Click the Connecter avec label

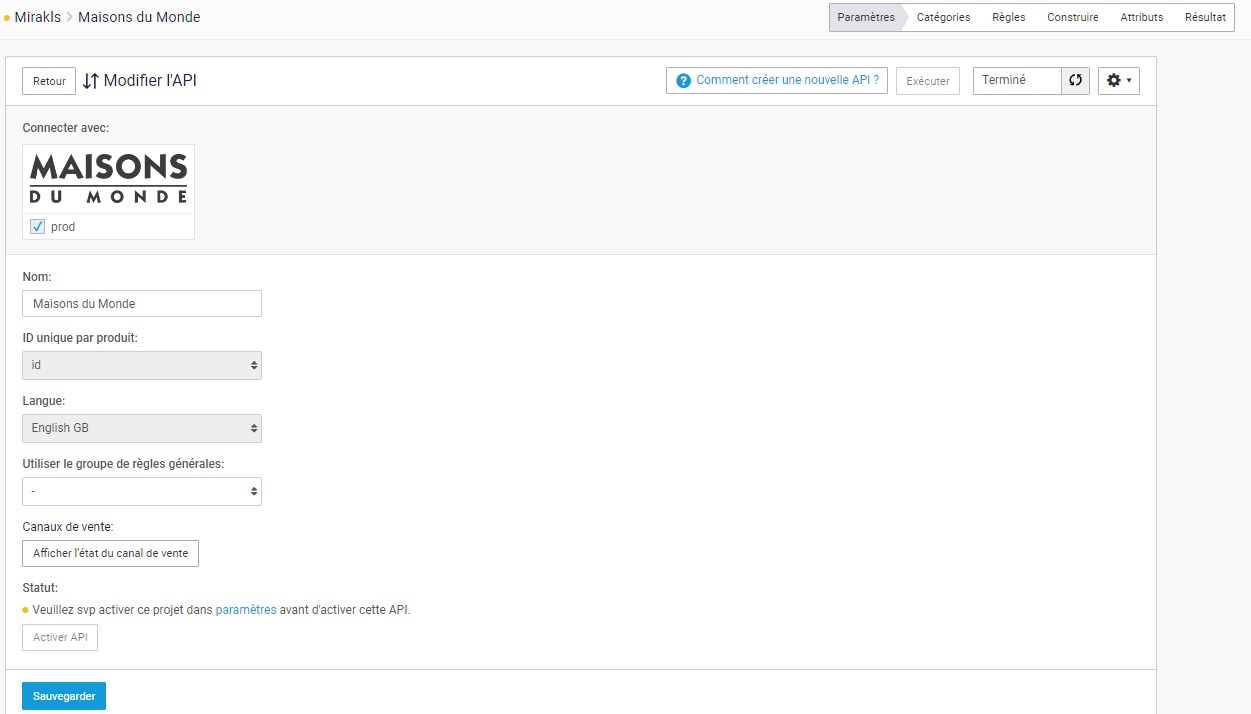click(66, 128)
